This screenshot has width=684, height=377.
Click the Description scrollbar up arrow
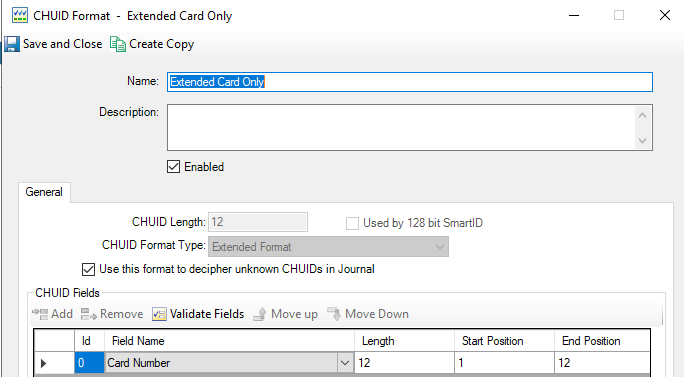click(643, 116)
